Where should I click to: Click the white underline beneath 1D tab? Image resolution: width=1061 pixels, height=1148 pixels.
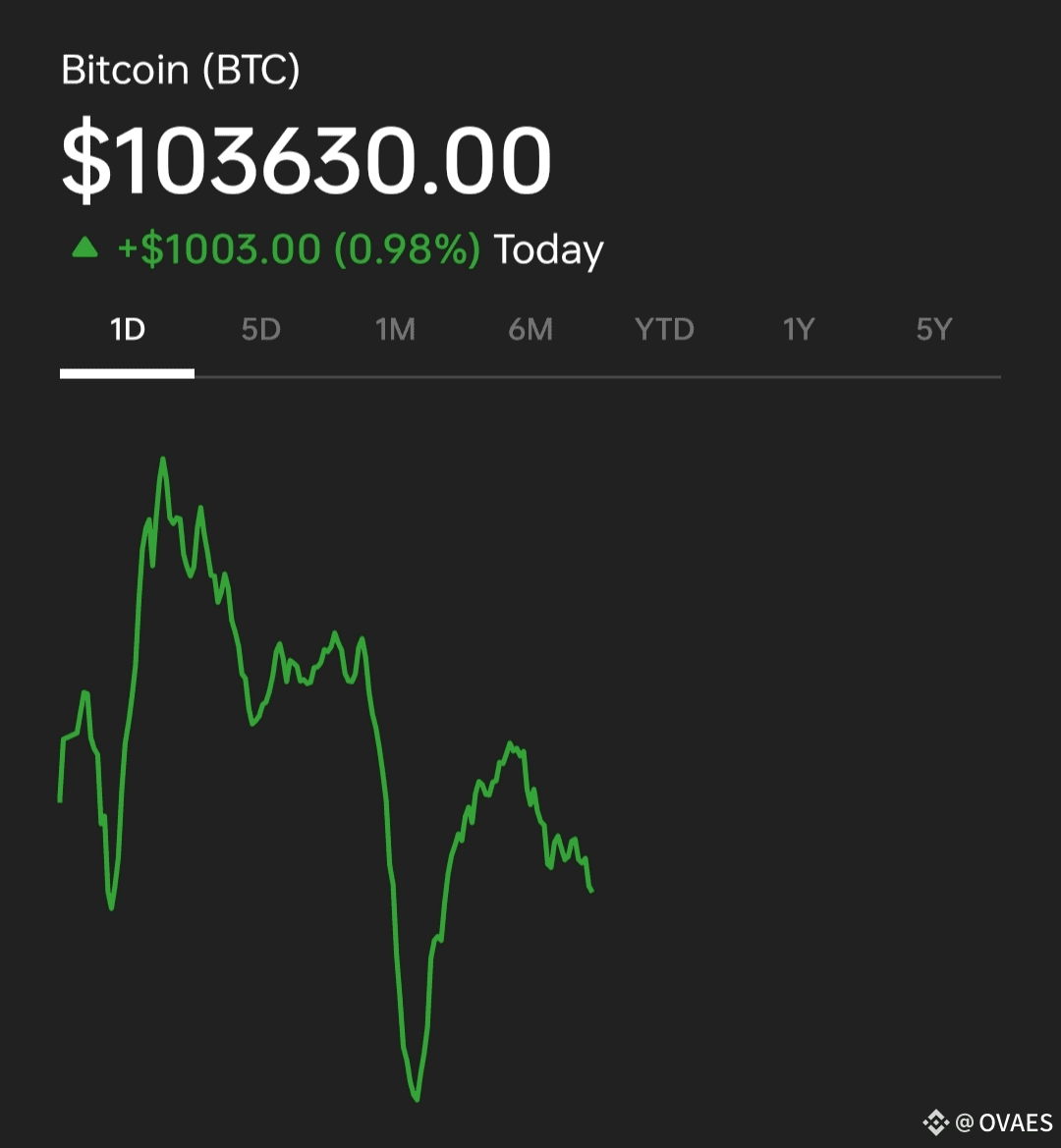(128, 374)
